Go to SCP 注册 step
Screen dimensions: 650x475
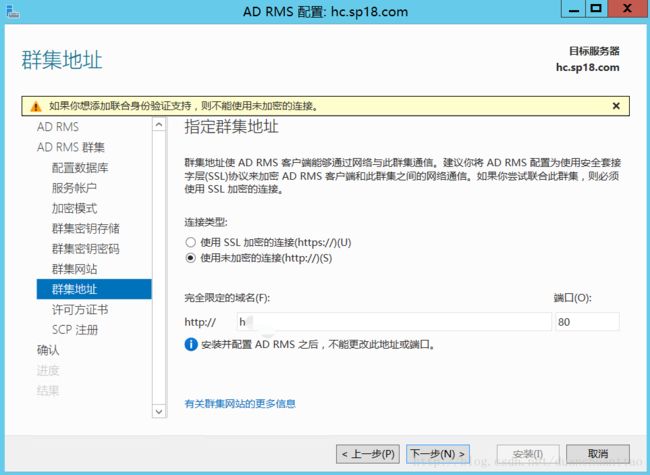tap(75, 330)
